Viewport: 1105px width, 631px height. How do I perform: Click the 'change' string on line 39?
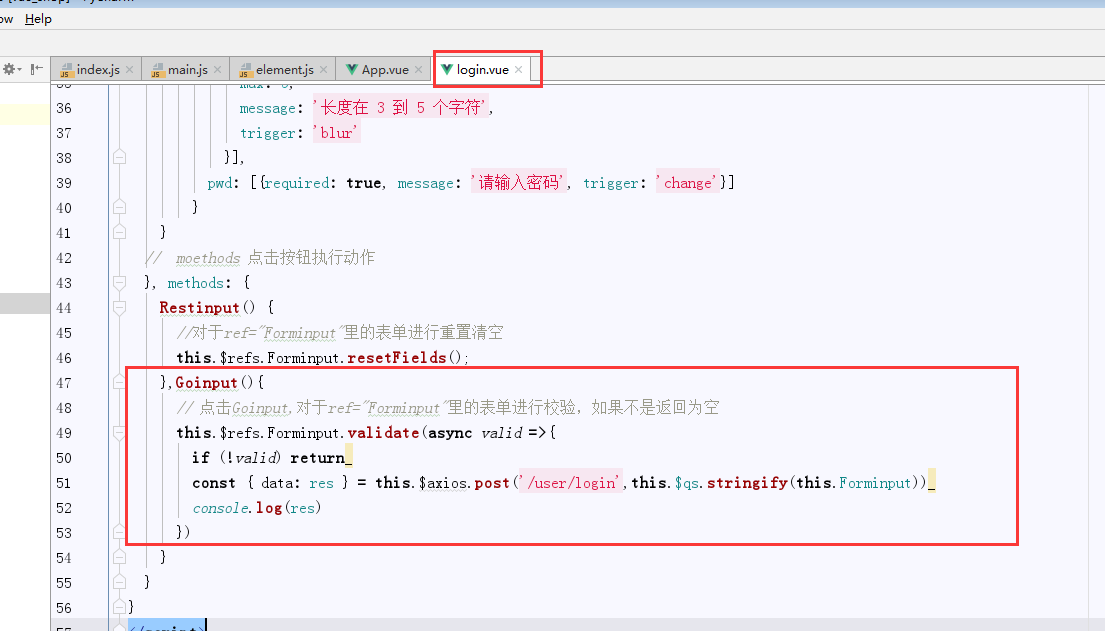(688, 183)
